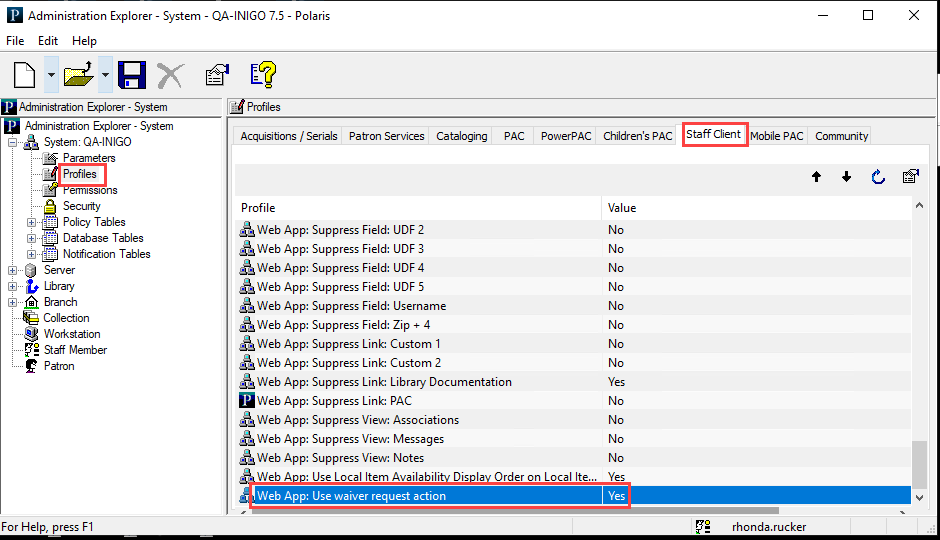Click the Branch building icon
This screenshot has width=940, height=540.
pos(32,303)
